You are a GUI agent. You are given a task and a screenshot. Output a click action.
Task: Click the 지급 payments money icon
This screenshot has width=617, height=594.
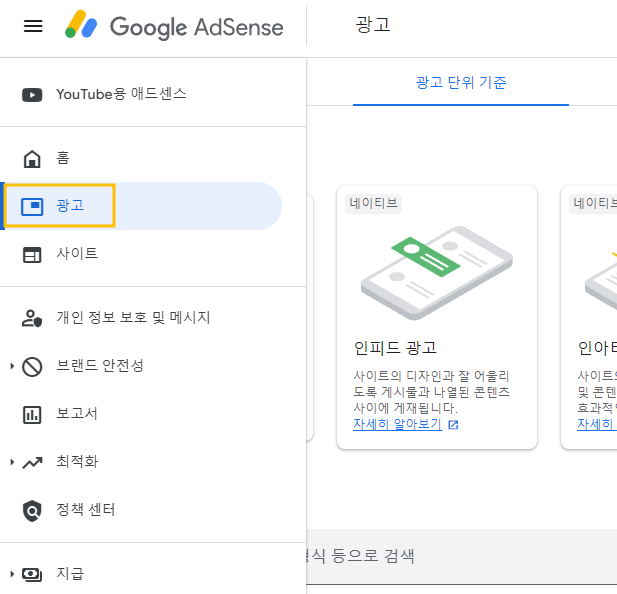[x=32, y=575]
